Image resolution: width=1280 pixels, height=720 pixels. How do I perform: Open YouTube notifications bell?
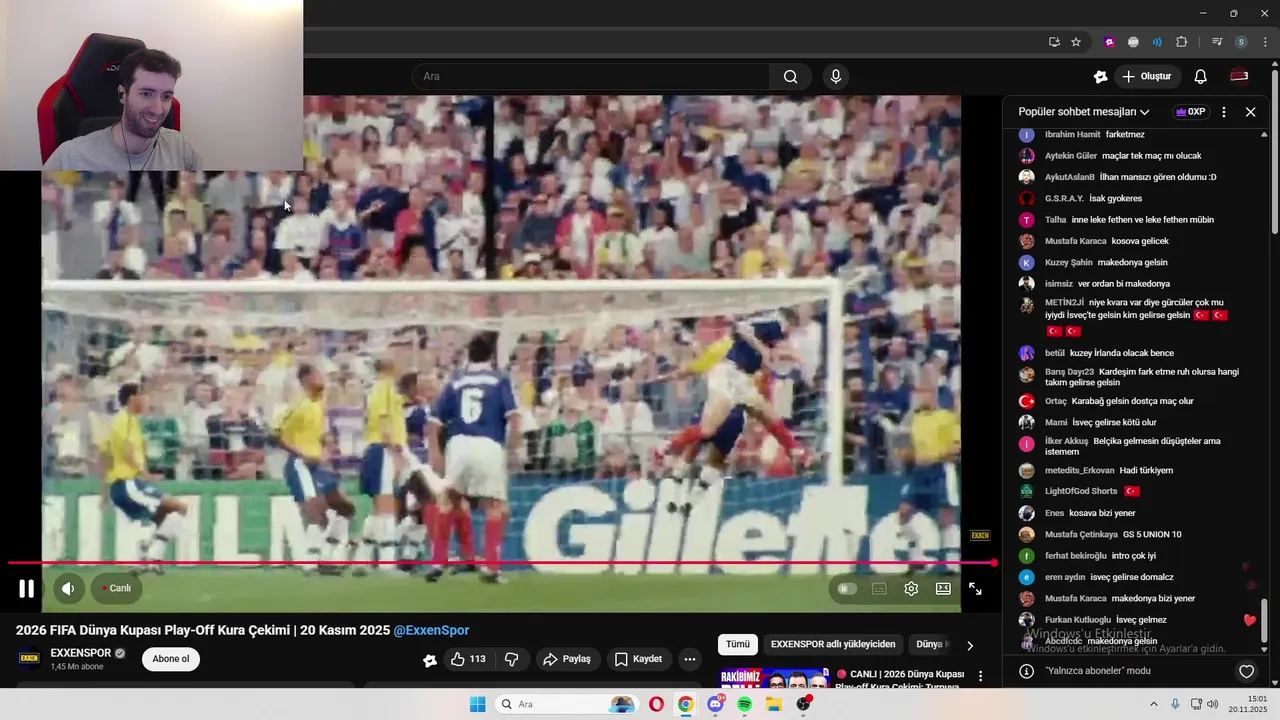point(1201,76)
